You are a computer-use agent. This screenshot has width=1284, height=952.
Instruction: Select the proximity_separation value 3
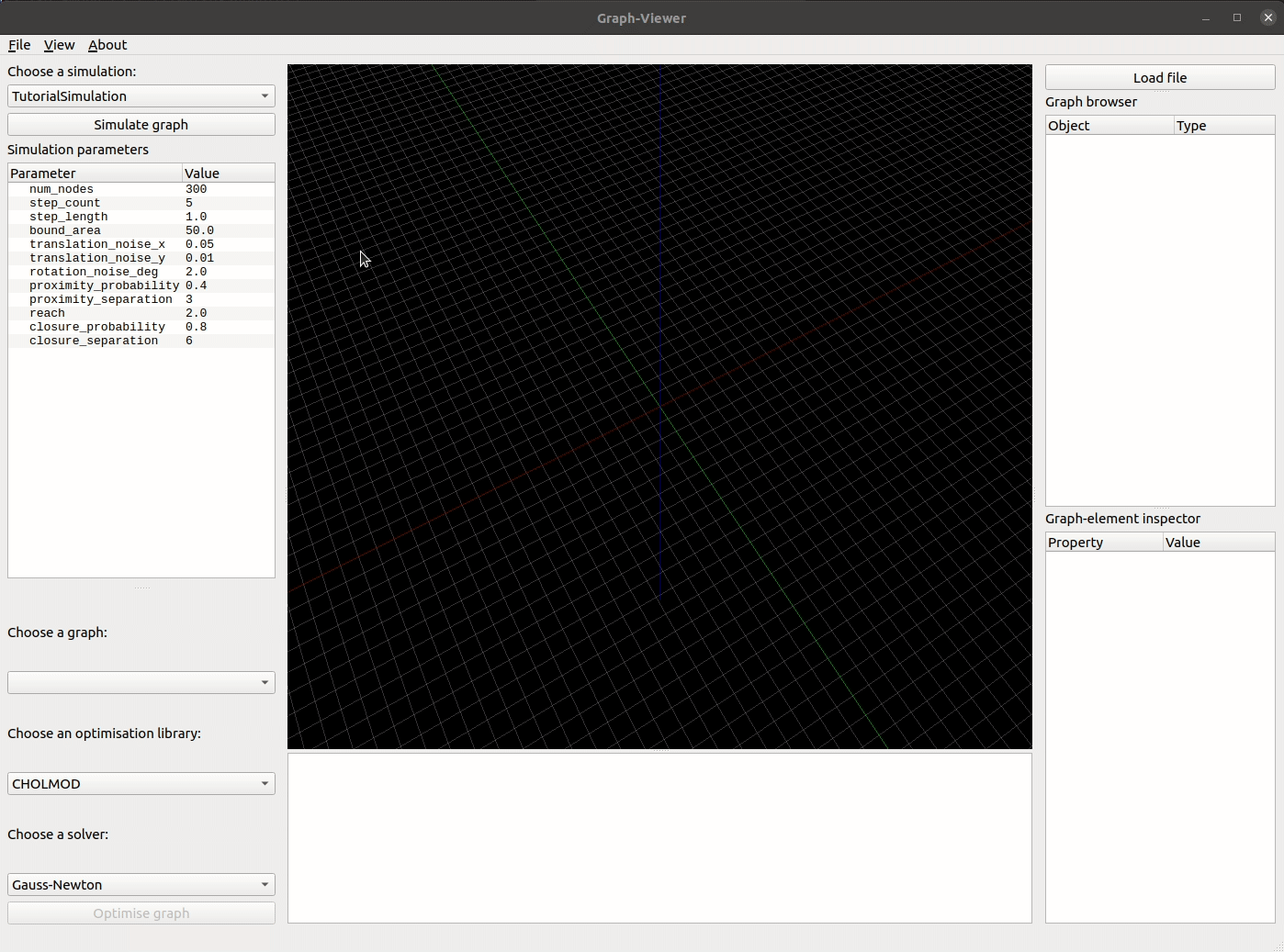189,299
